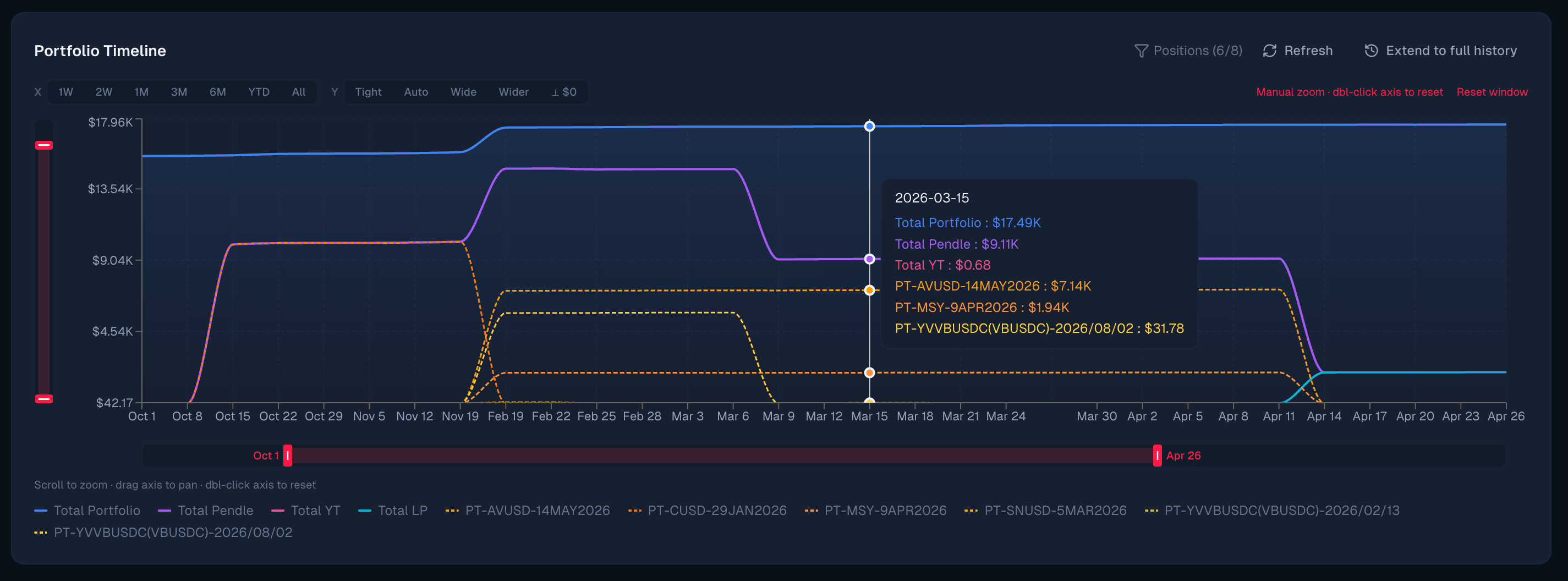Choose the Wider Y-axis scaling
Viewport: 1568px width, 581px height.
click(514, 92)
